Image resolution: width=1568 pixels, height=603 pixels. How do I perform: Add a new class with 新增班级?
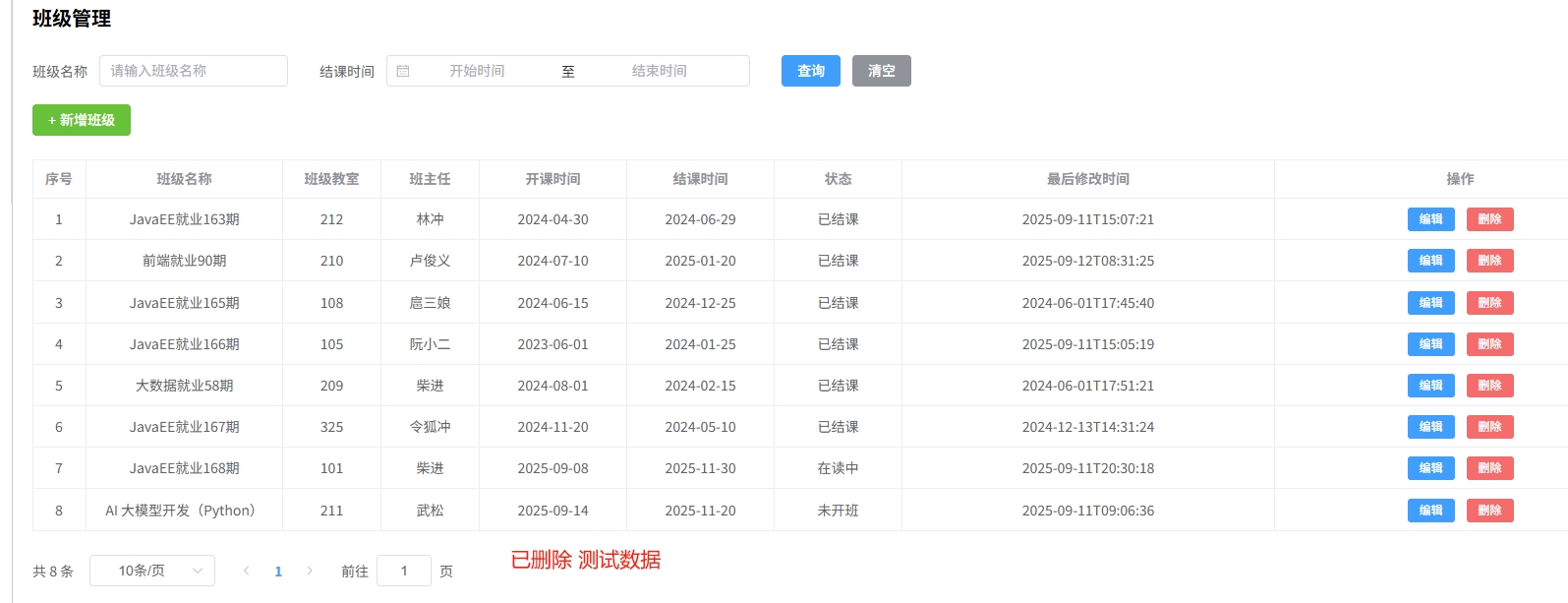point(82,120)
